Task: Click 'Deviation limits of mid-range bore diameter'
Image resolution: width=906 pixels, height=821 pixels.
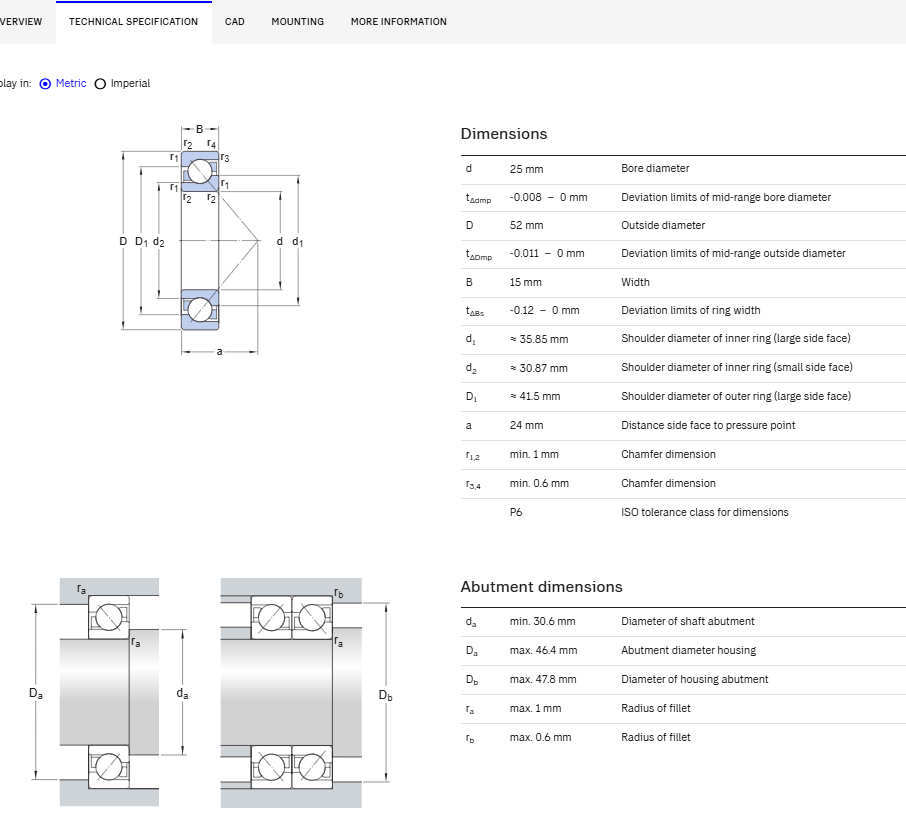Action: click(x=726, y=197)
